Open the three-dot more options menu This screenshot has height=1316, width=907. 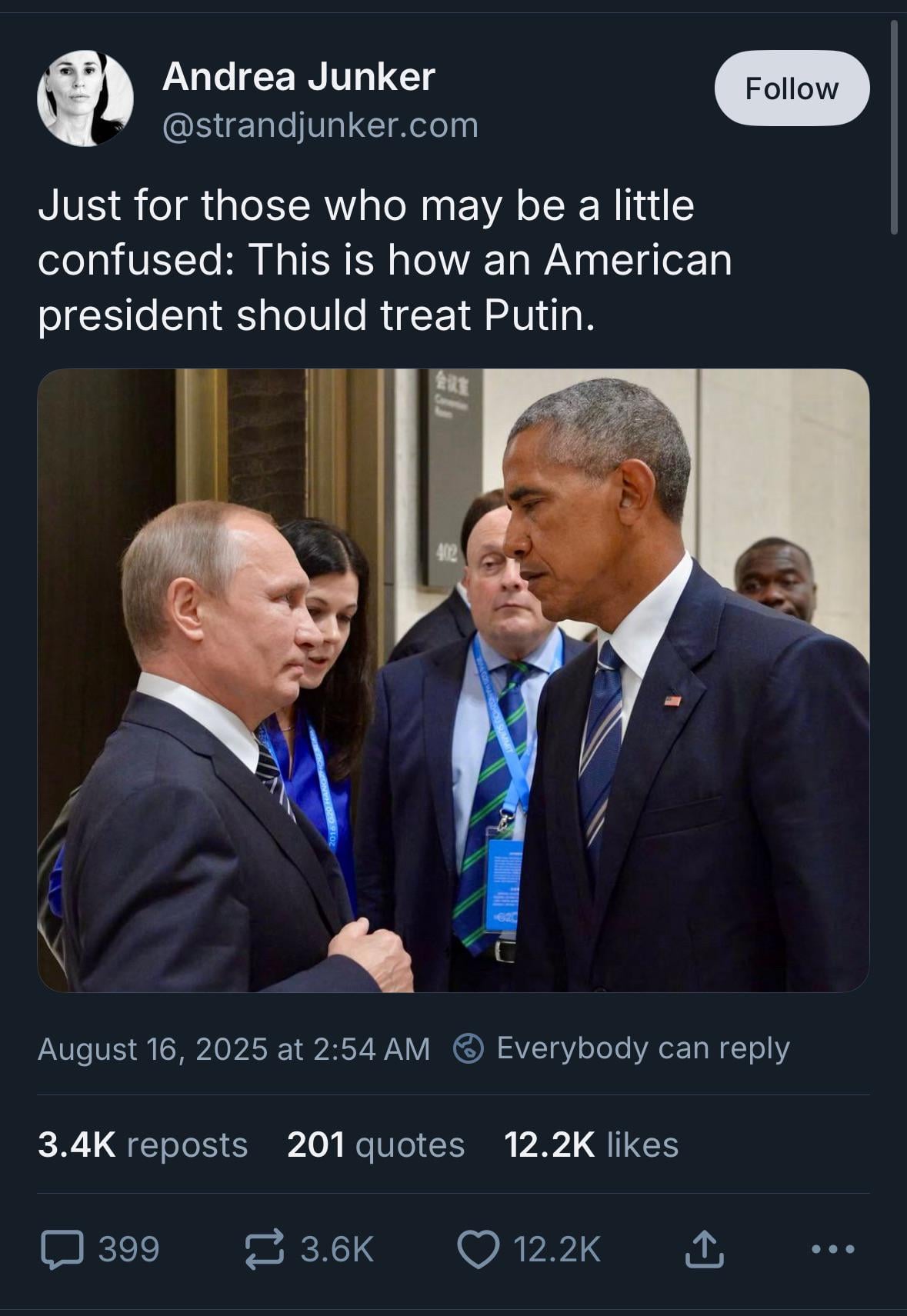coord(833,1249)
